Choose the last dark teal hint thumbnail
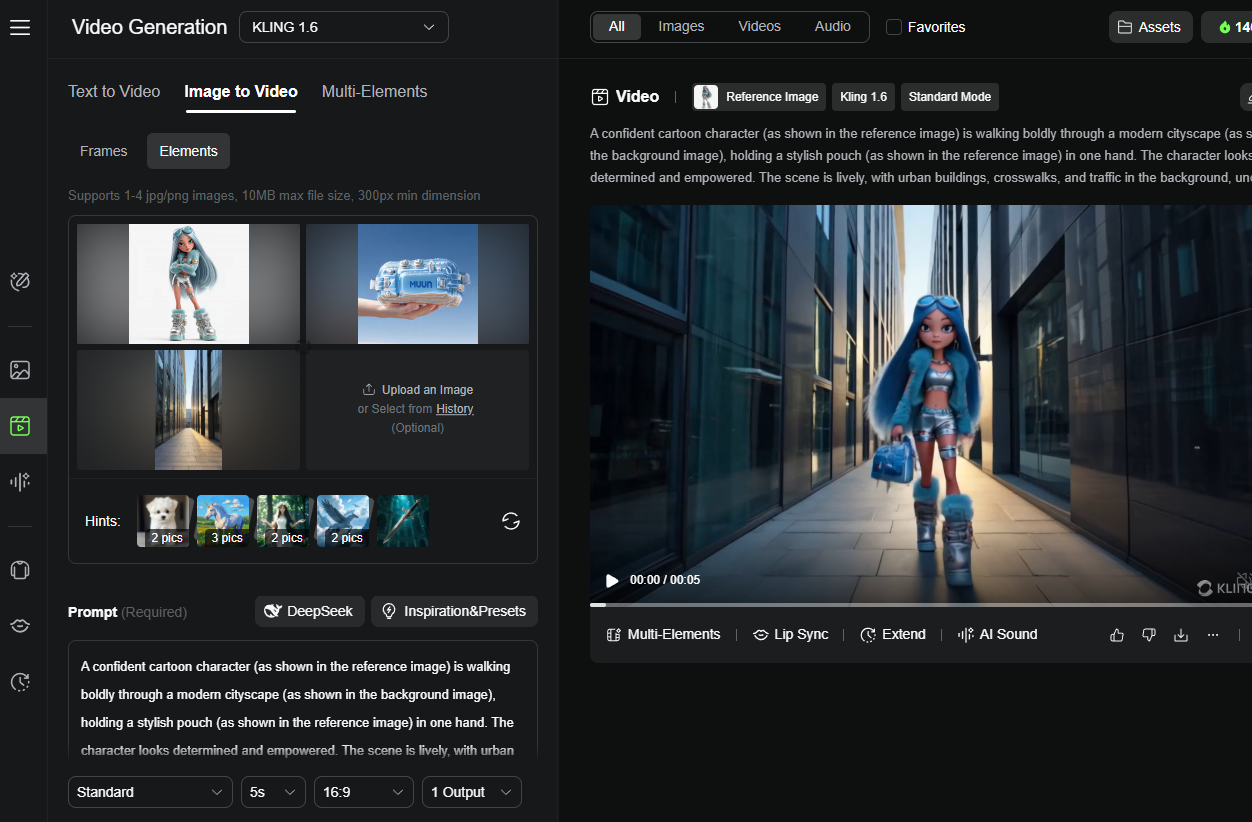Screen dimensions: 1252x822 (x=403, y=521)
